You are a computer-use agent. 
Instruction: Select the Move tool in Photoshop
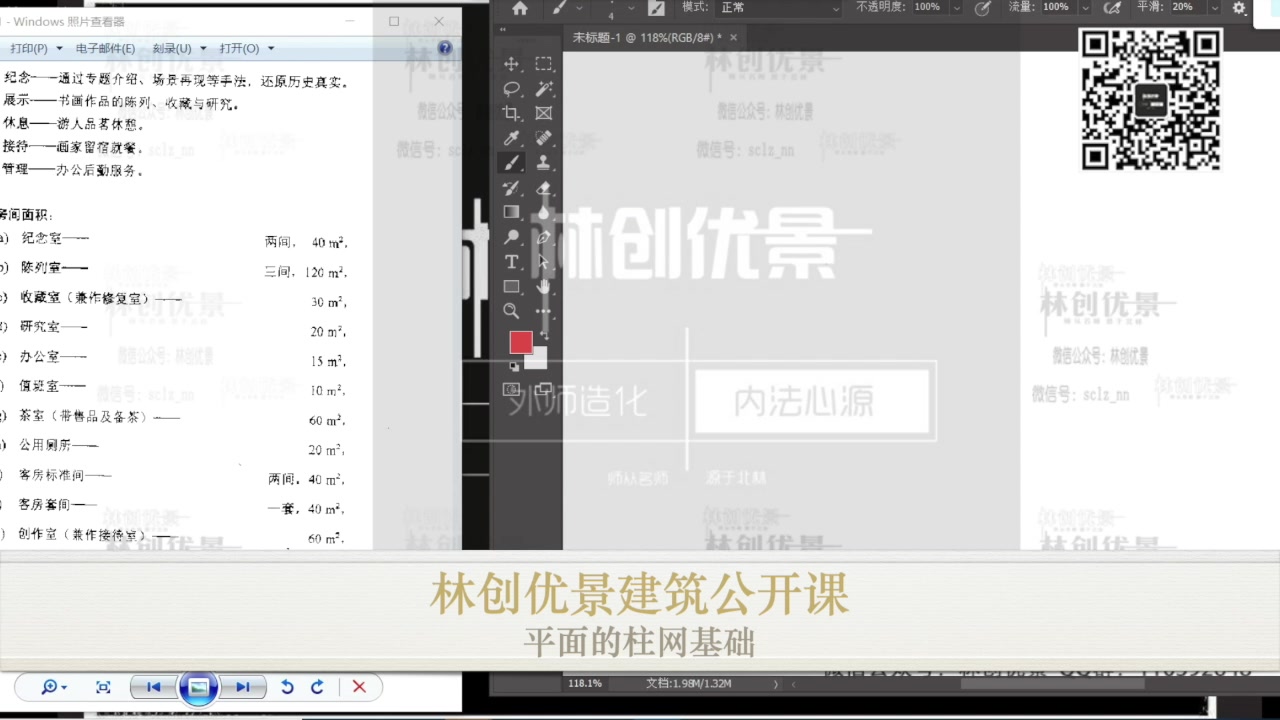click(511, 64)
